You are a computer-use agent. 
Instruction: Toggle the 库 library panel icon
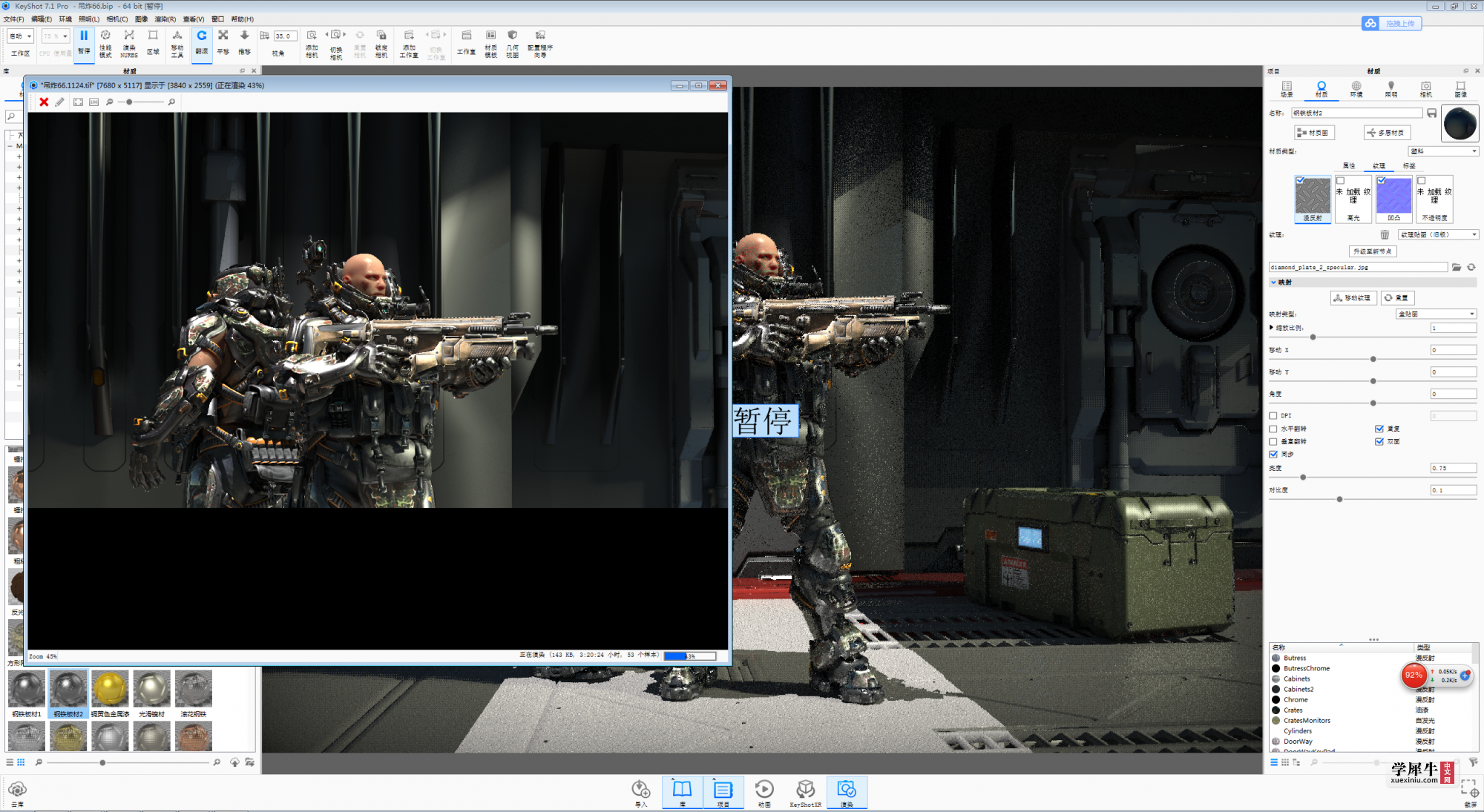point(682,793)
